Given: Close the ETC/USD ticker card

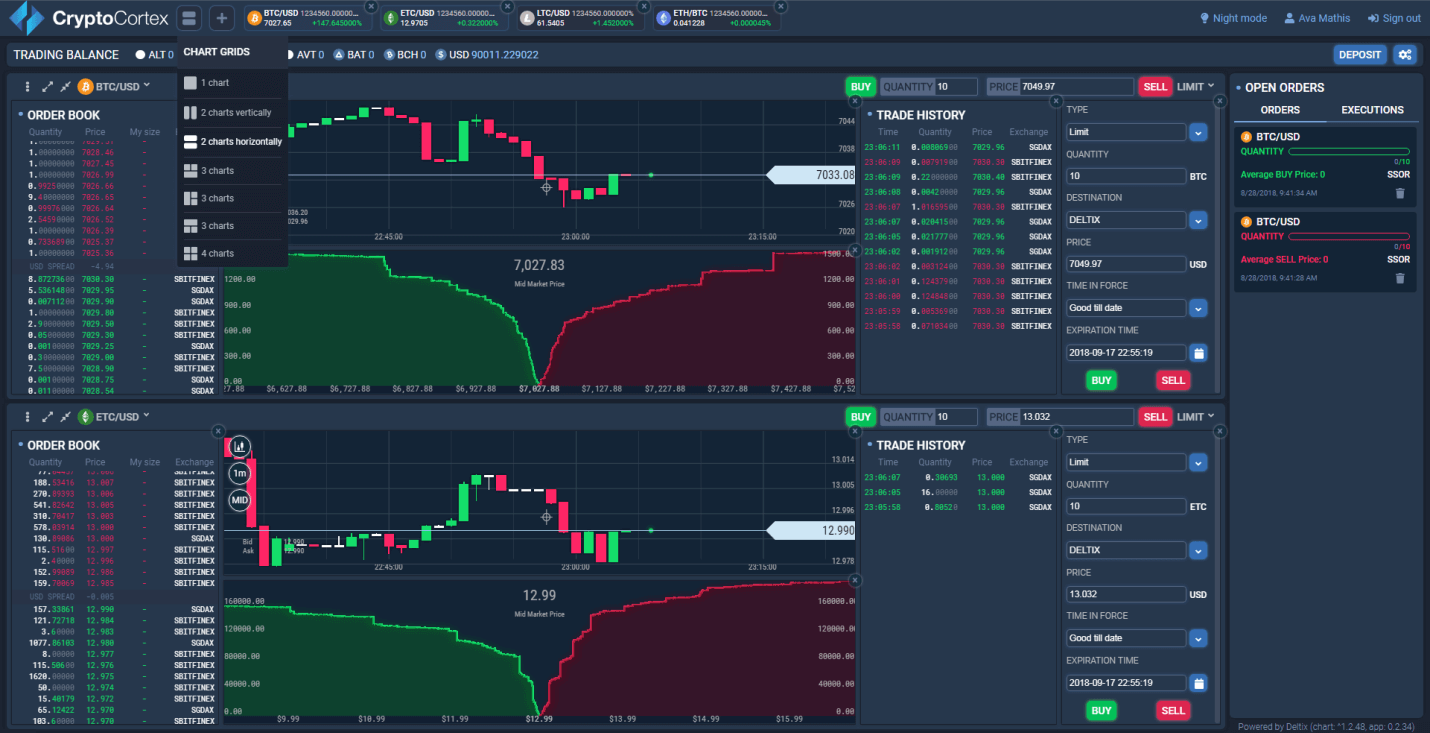Looking at the screenshot, I should [x=508, y=6].
